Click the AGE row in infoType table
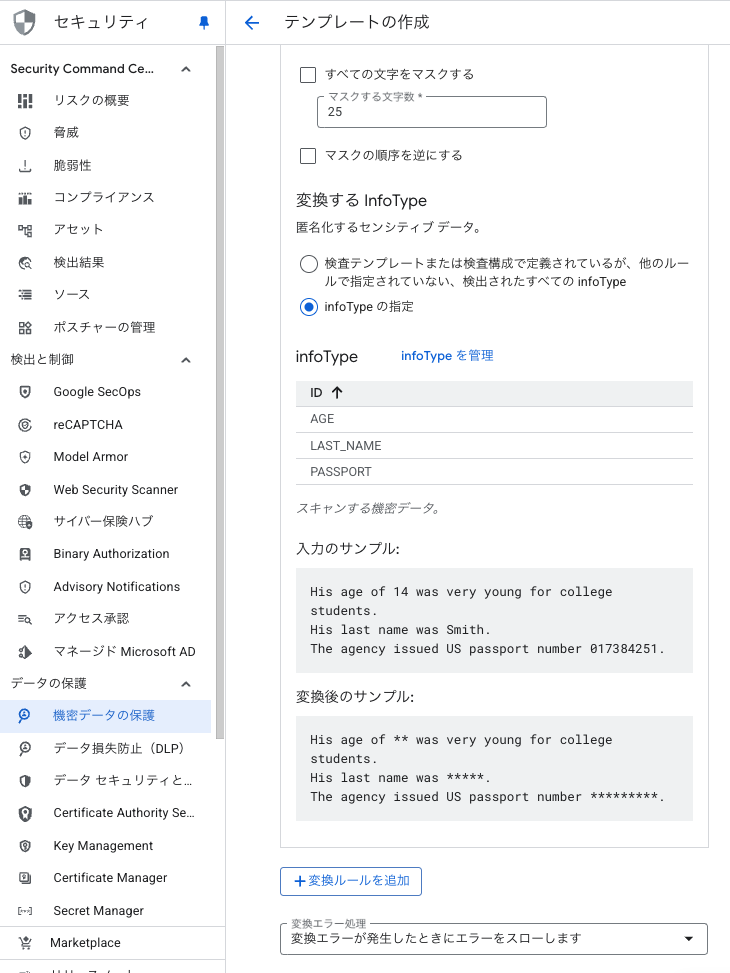 (494, 419)
